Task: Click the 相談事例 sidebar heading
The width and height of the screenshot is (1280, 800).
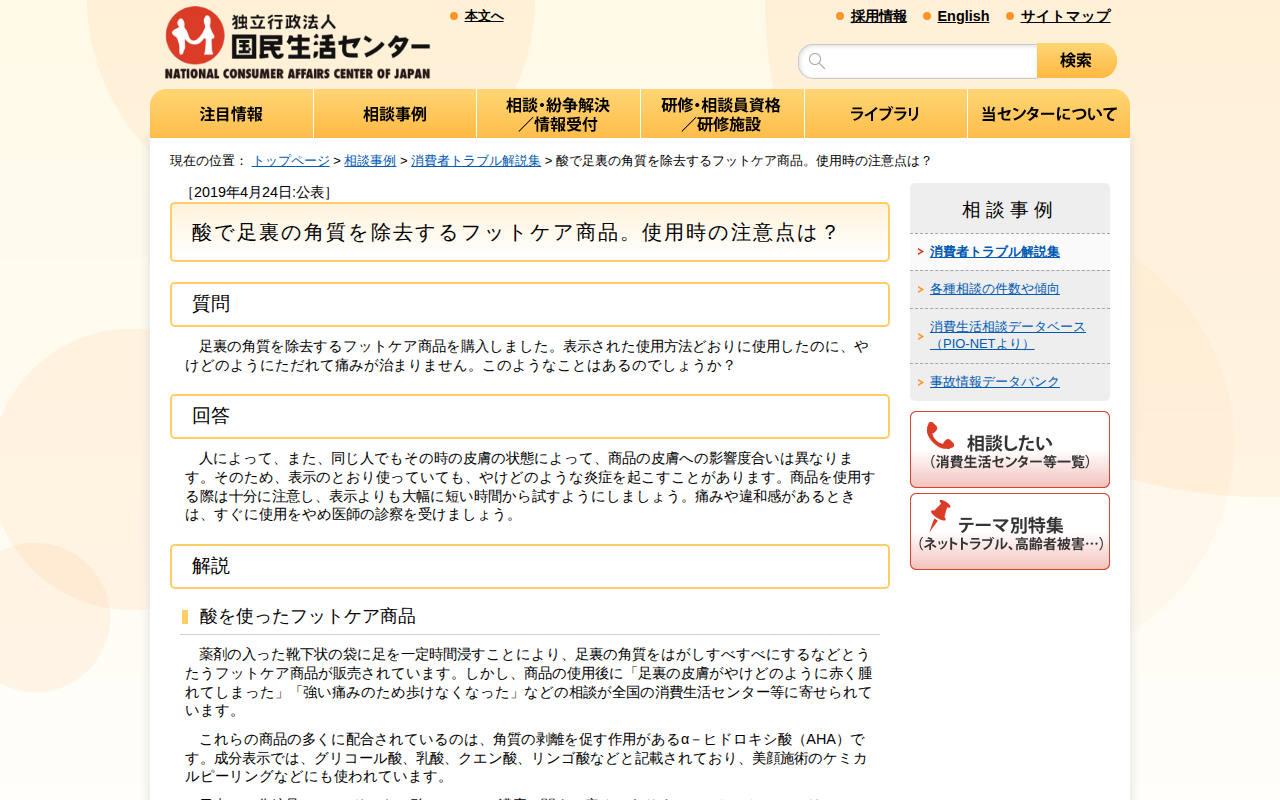Action: [x=1008, y=210]
